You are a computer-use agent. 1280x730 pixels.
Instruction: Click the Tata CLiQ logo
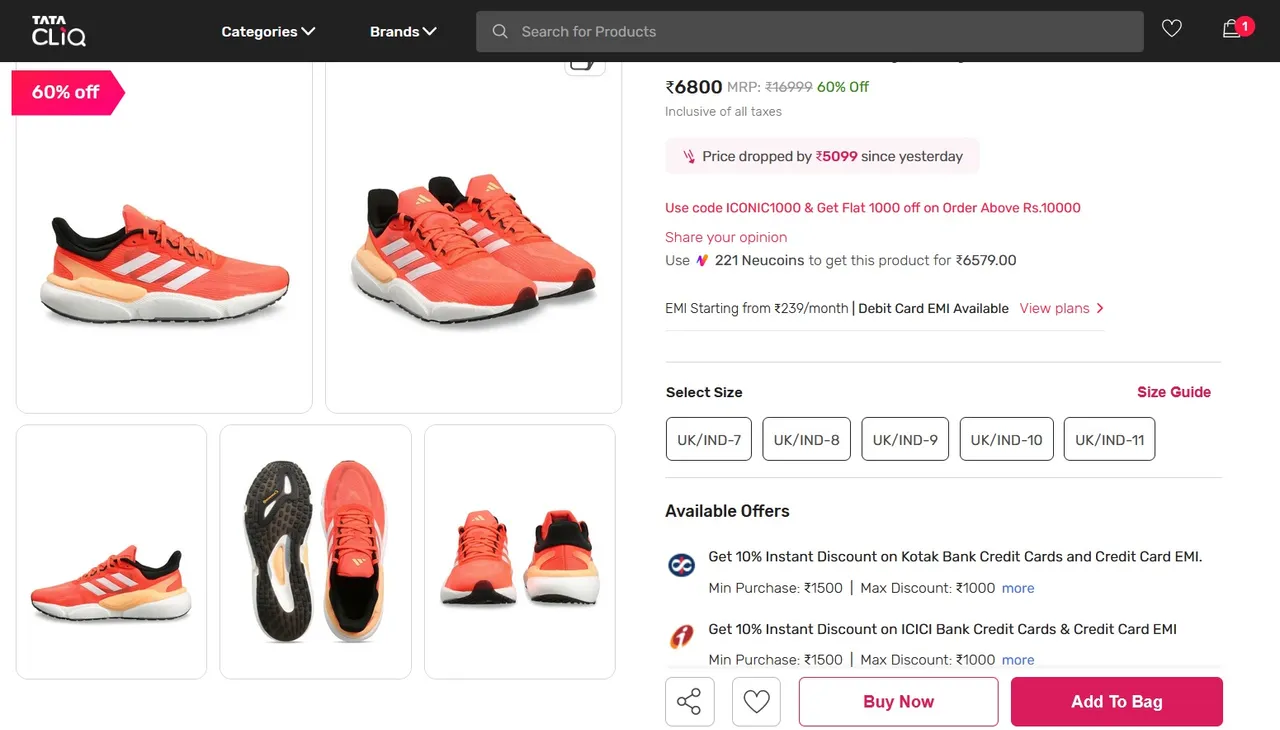[59, 31]
